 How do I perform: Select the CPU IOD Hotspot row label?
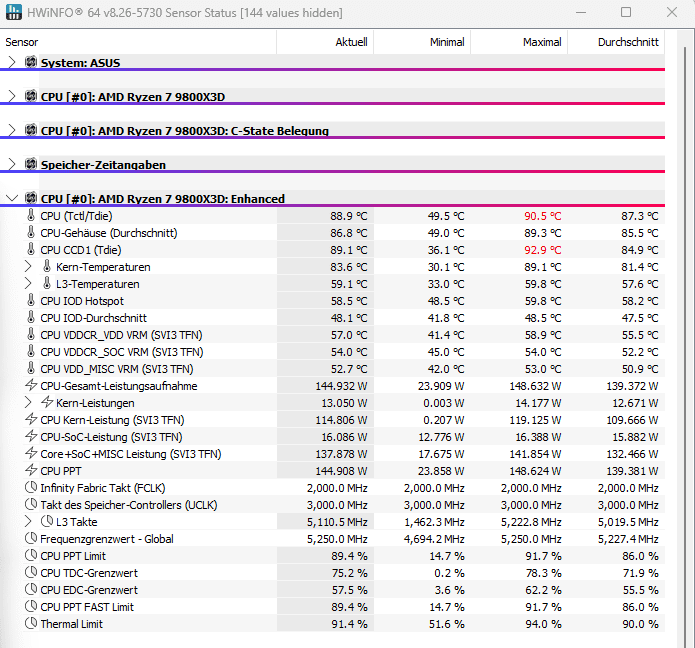tap(82, 301)
